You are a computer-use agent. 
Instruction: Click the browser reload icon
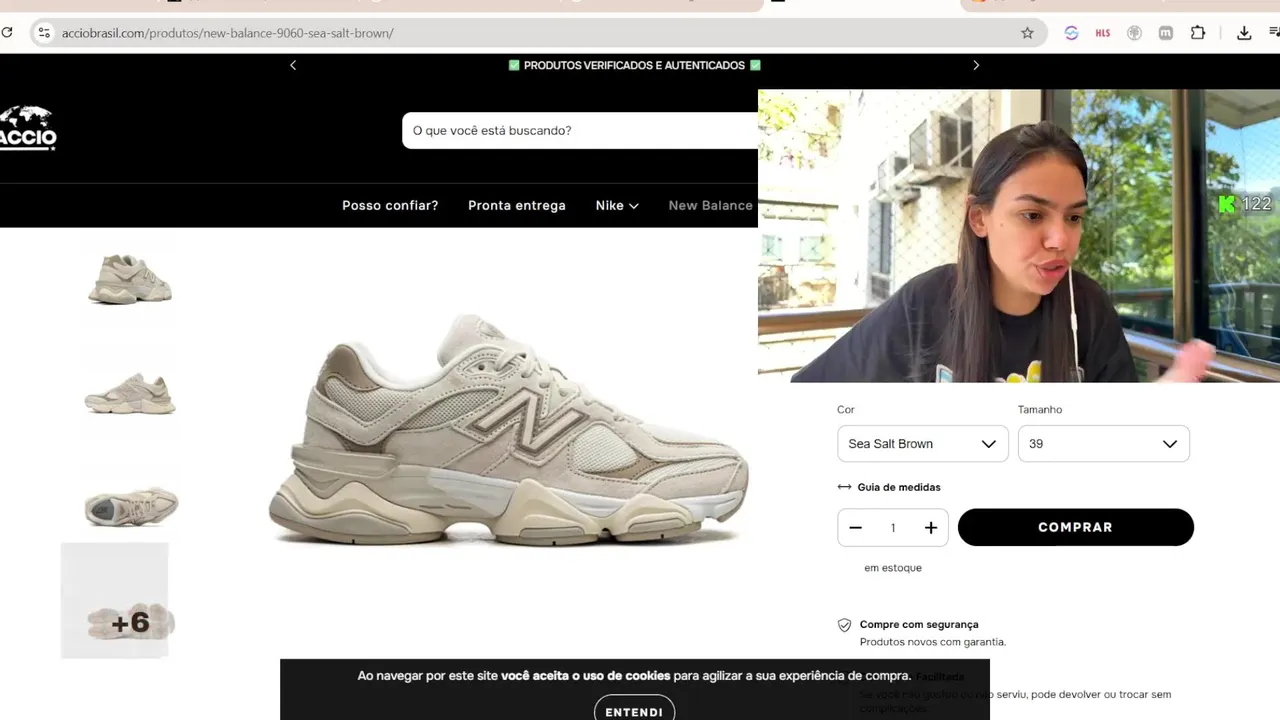(x=6, y=33)
